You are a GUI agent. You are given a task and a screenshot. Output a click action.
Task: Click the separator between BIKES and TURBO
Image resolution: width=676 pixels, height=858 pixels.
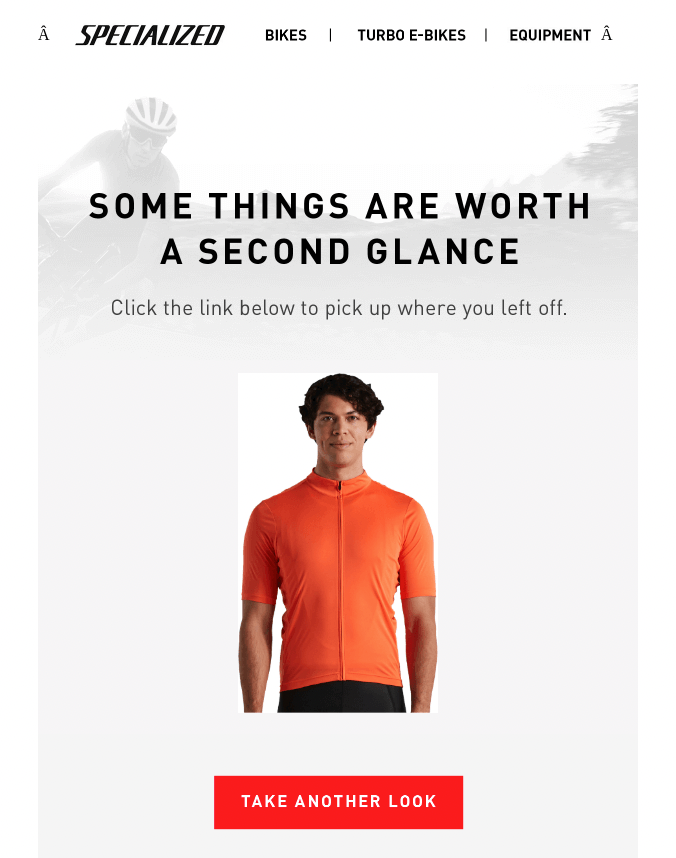tap(331, 36)
